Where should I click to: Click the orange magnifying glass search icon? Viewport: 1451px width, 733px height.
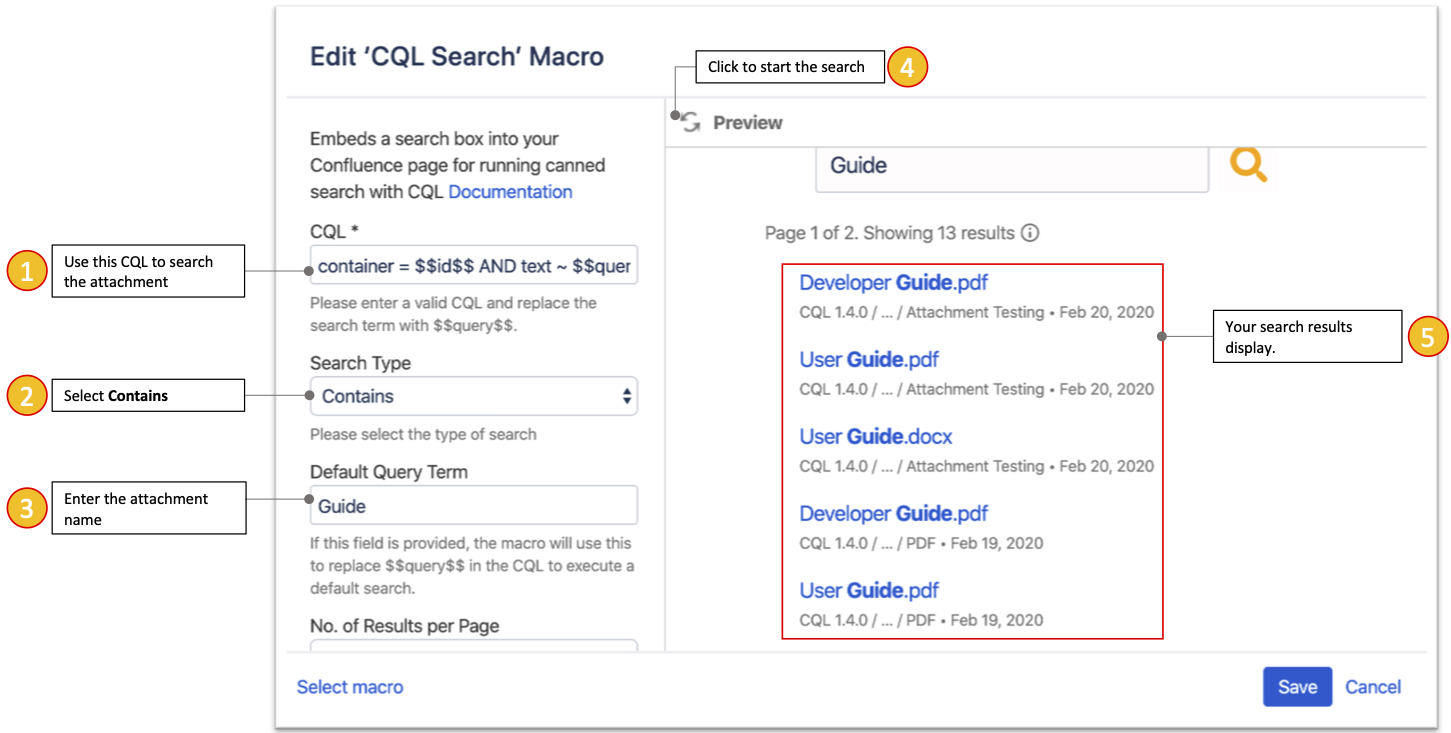(1248, 165)
